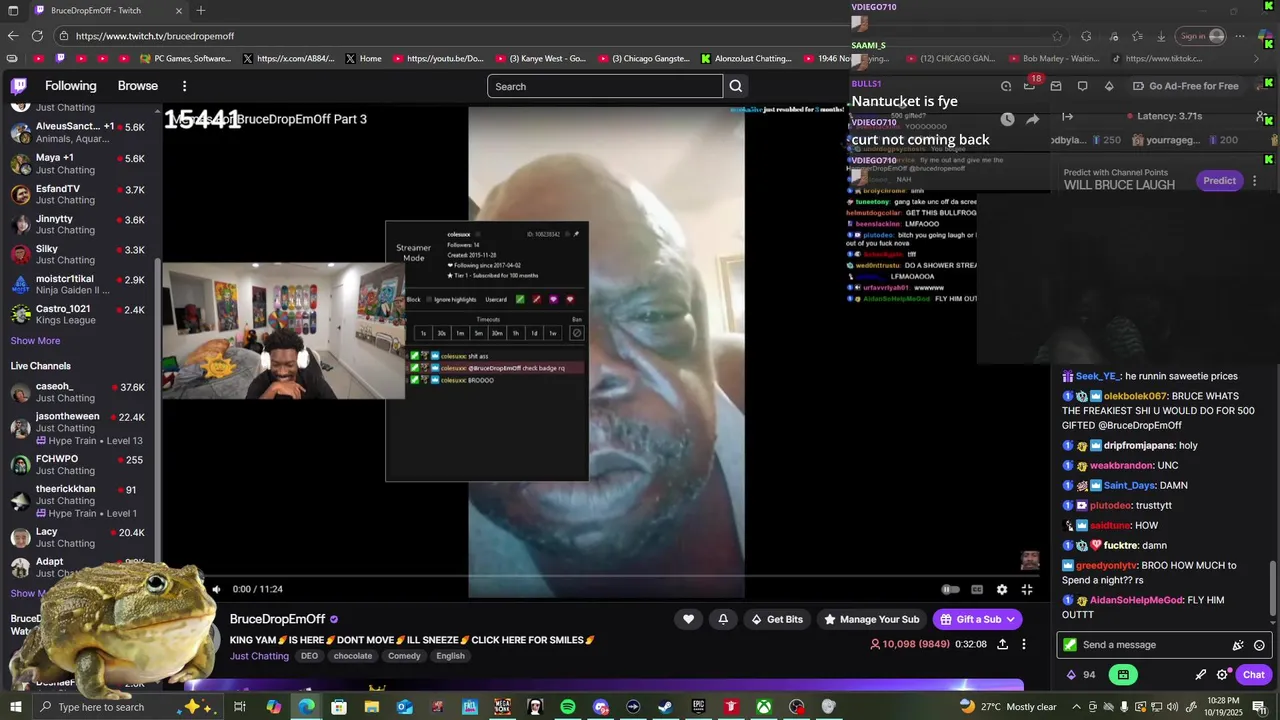Open the chat emote picker smiley
This screenshot has height=720, width=1280.
1260,645
